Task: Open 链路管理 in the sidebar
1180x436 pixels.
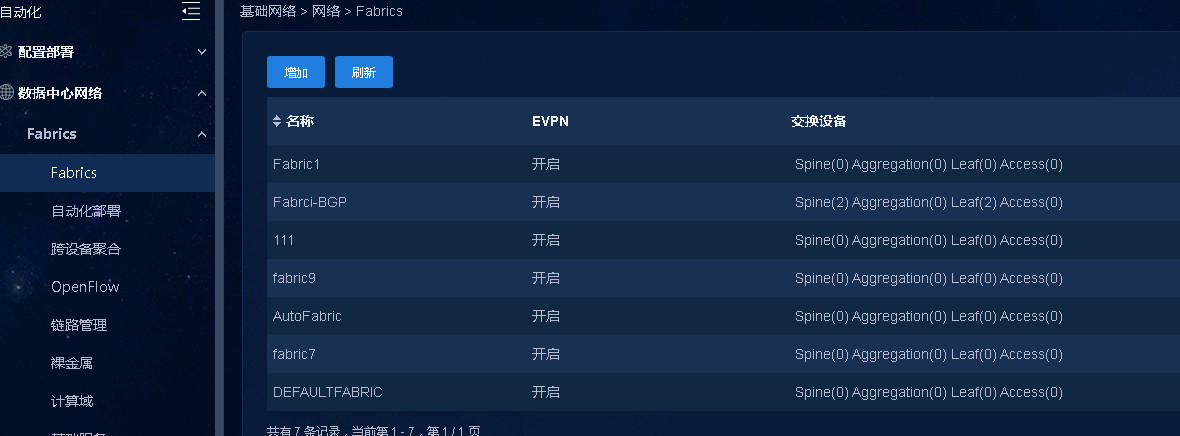Action: click(79, 325)
